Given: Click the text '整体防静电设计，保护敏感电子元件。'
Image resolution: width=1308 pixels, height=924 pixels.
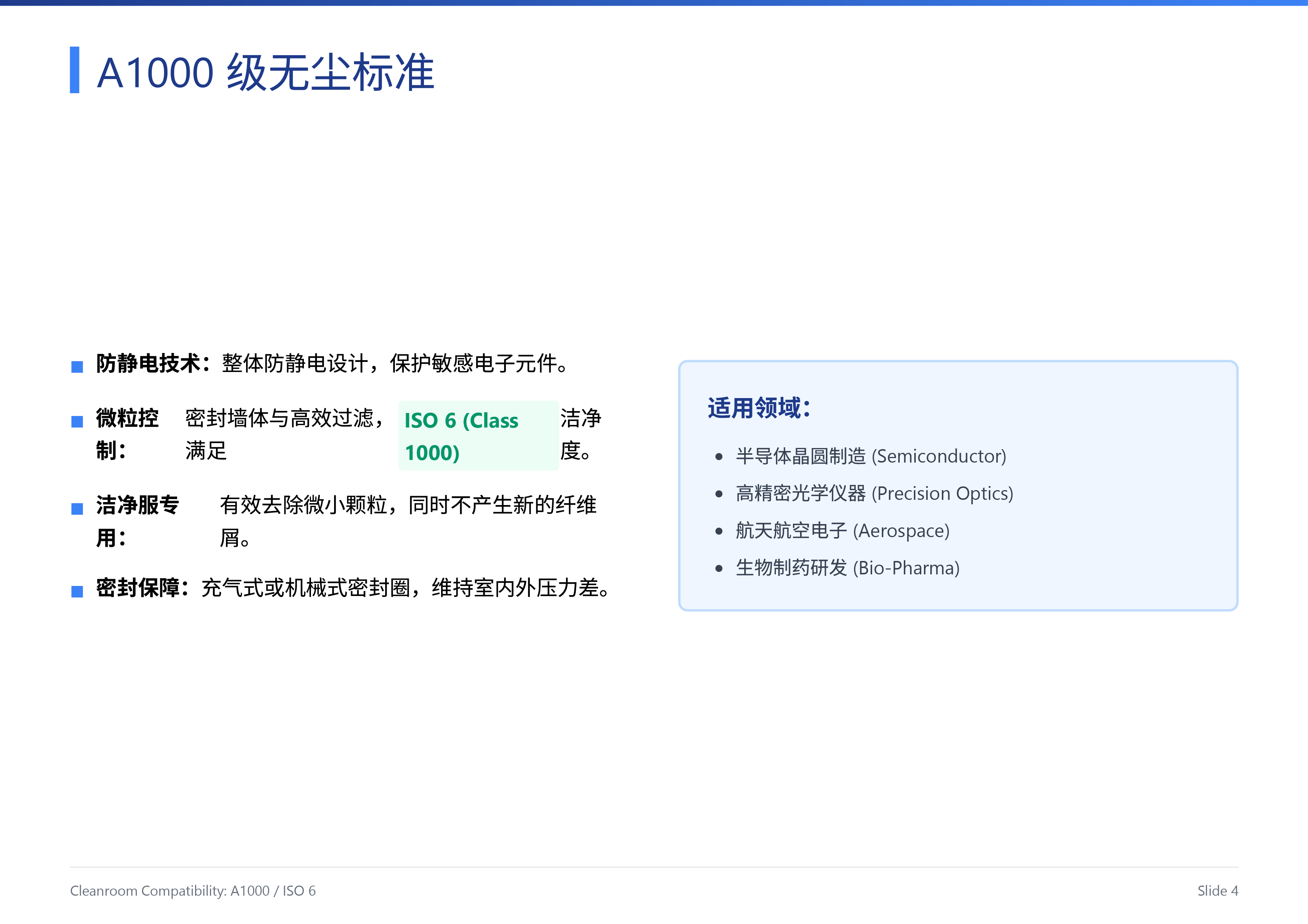Looking at the screenshot, I should click(395, 363).
